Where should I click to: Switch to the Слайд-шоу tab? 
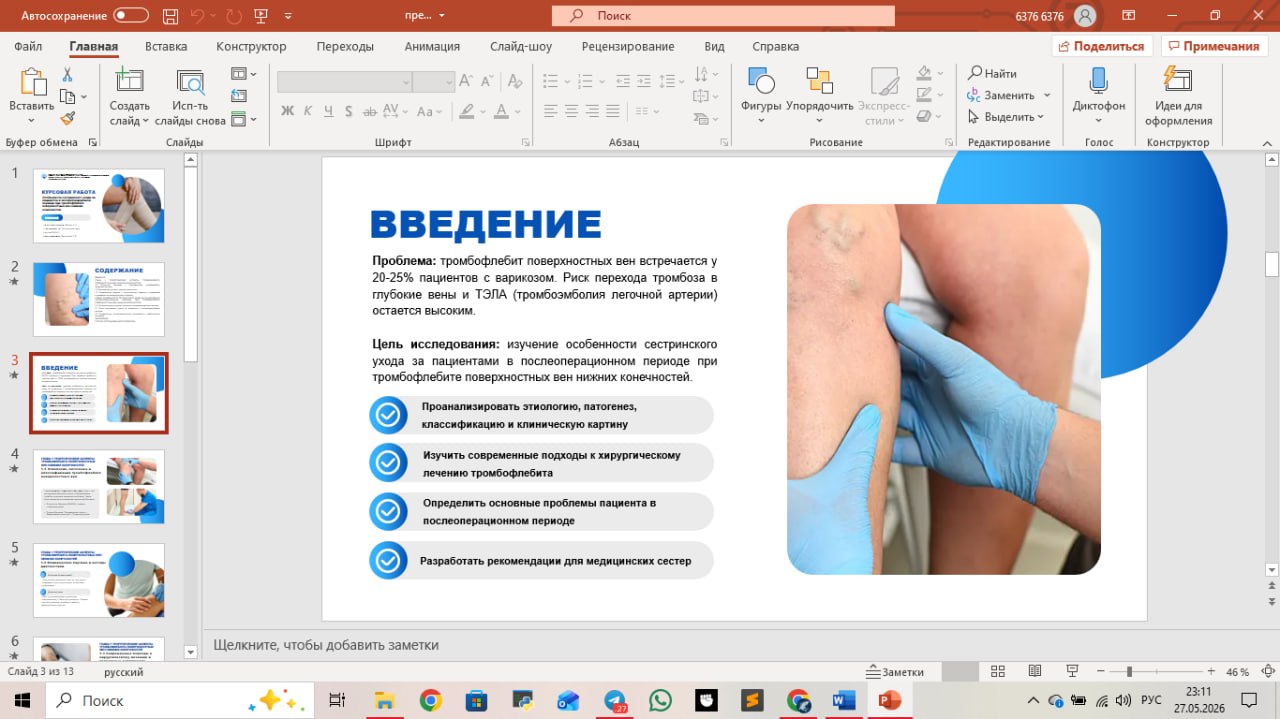coord(520,46)
